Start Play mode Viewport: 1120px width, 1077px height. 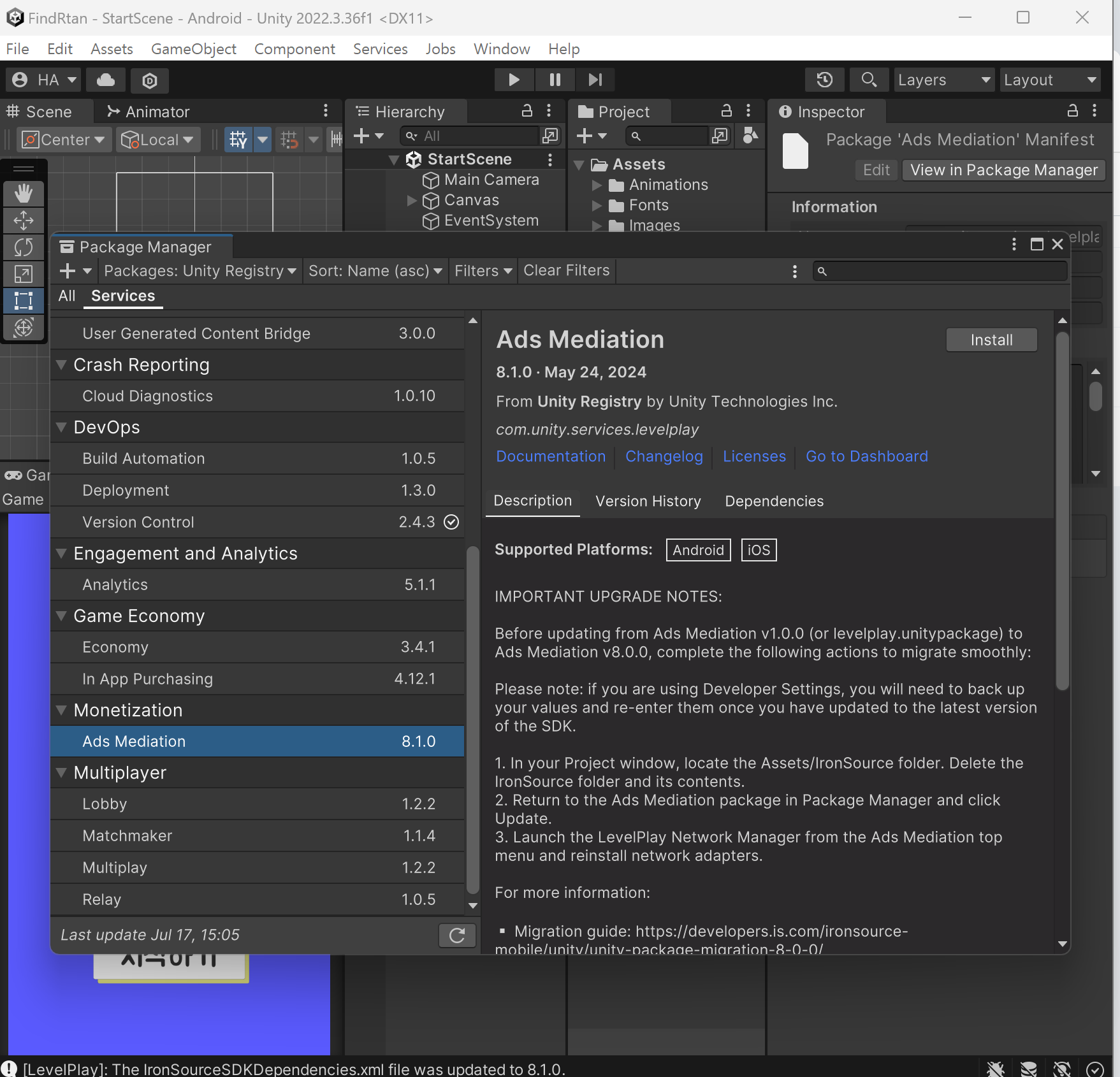click(x=514, y=80)
